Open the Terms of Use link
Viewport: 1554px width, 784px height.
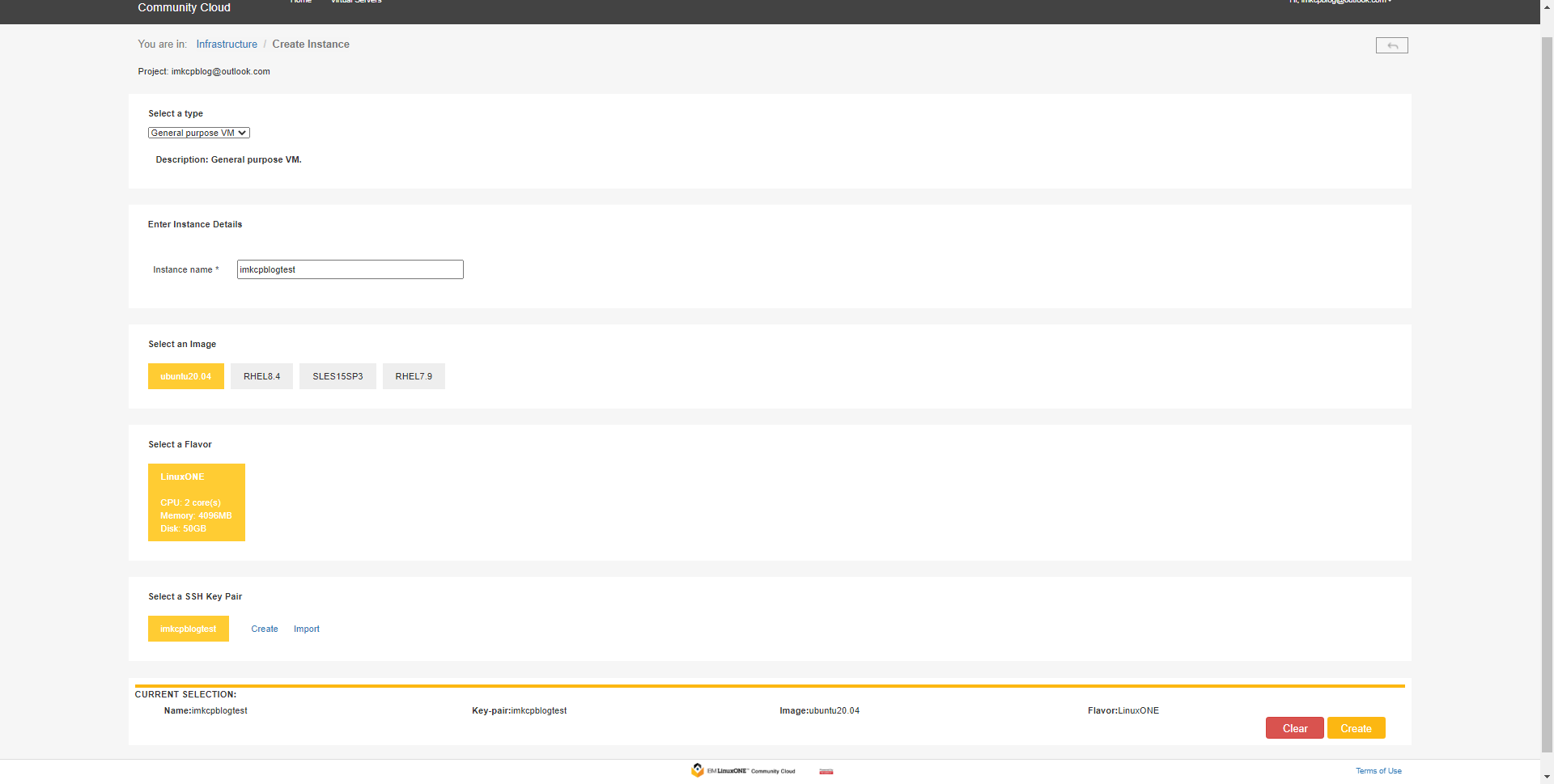(1379, 771)
